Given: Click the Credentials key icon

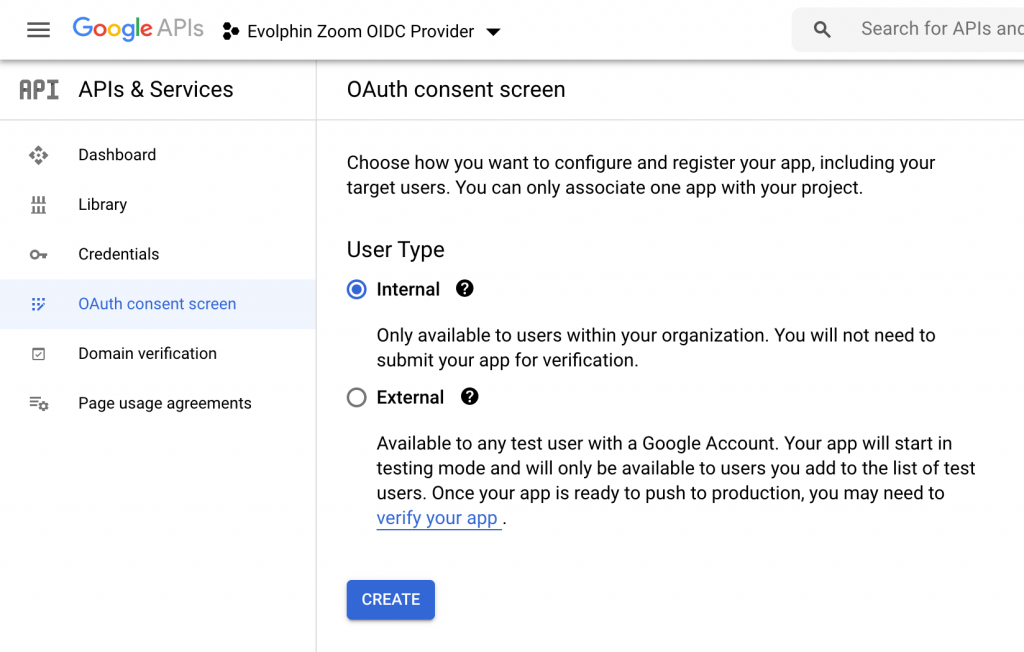Looking at the screenshot, I should 38,255.
